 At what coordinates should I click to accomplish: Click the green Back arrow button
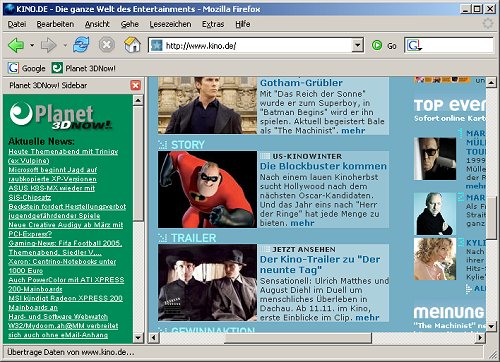pos(16,45)
